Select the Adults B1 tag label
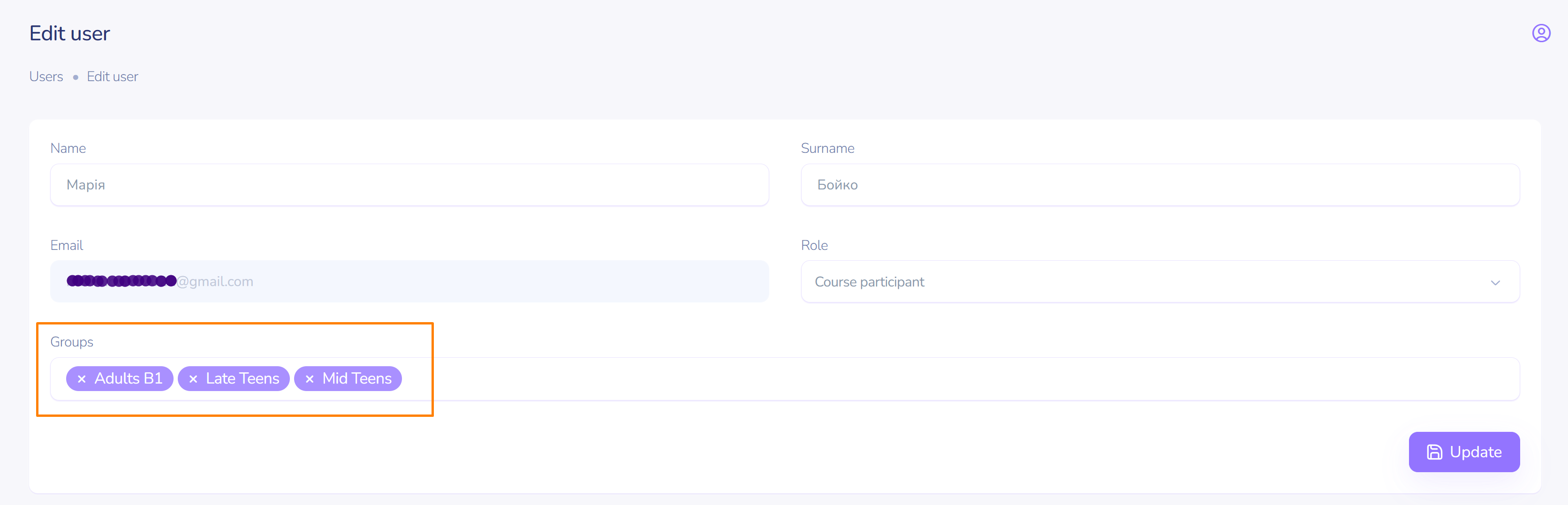Screen dimensions: 1568x505 [x=129, y=378]
